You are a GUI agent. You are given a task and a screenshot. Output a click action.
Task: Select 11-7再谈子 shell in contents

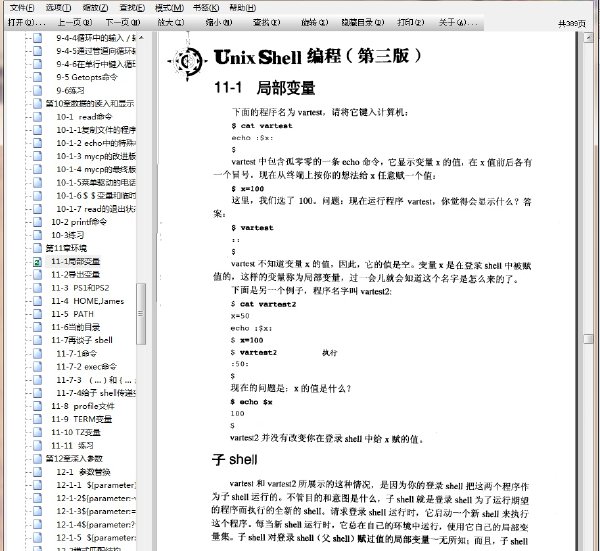pyautogui.click(x=82, y=340)
